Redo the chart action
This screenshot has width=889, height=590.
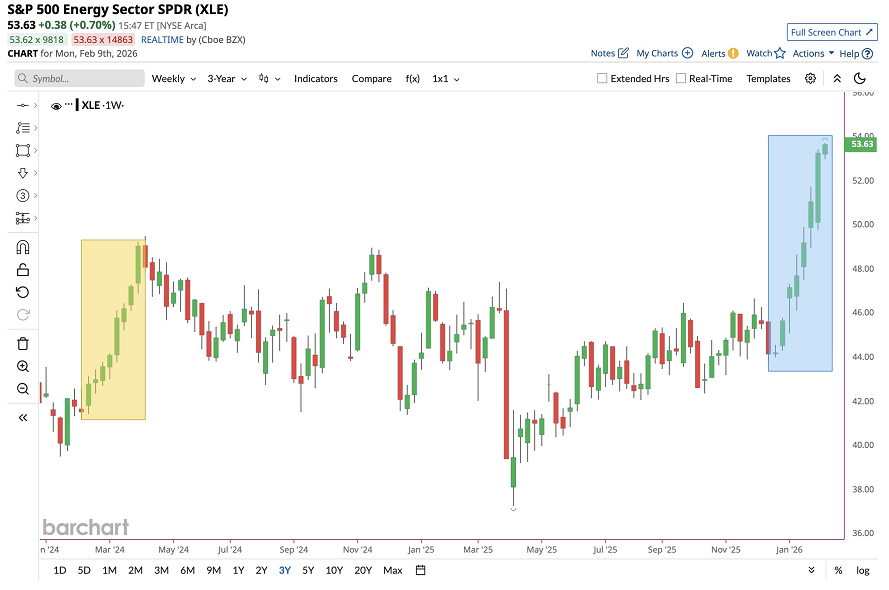[23, 315]
